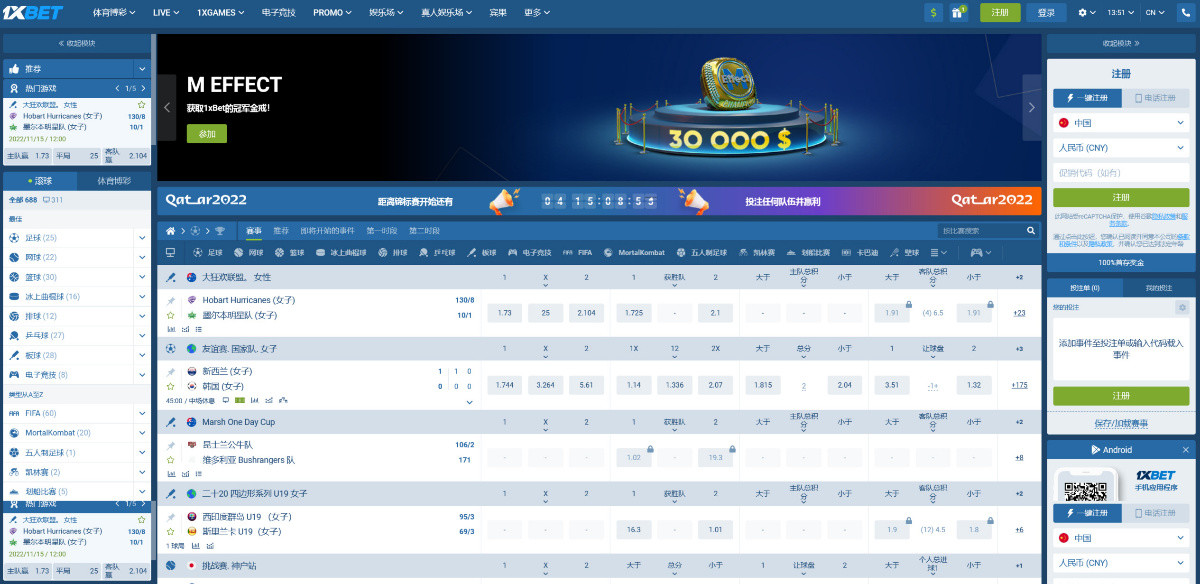Click the trophy icon in events breadcrumb
This screenshot has width=1200, height=584.
tap(219, 231)
